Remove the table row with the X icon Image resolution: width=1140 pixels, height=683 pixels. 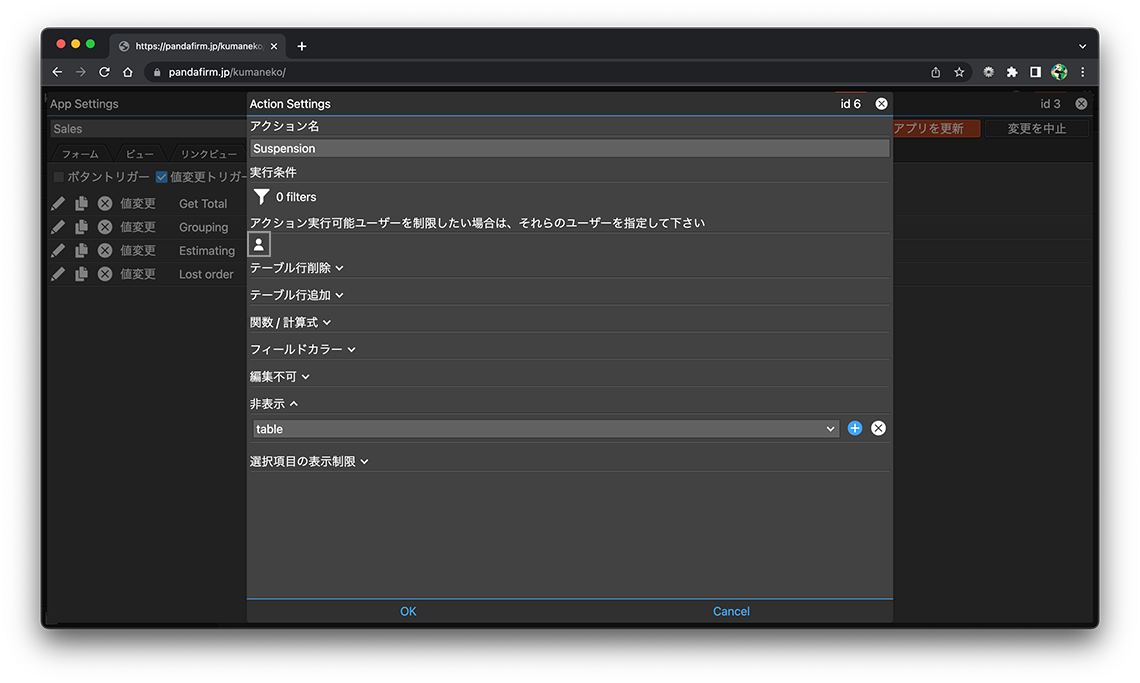click(878, 428)
